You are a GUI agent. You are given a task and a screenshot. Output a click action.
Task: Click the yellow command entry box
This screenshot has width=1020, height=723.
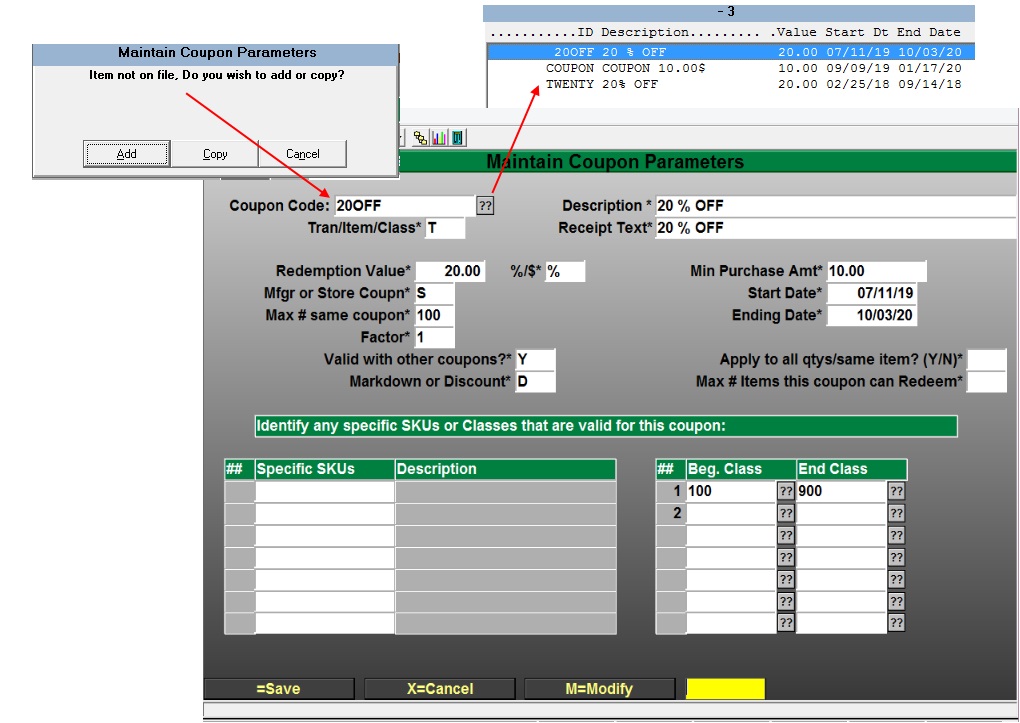(725, 689)
